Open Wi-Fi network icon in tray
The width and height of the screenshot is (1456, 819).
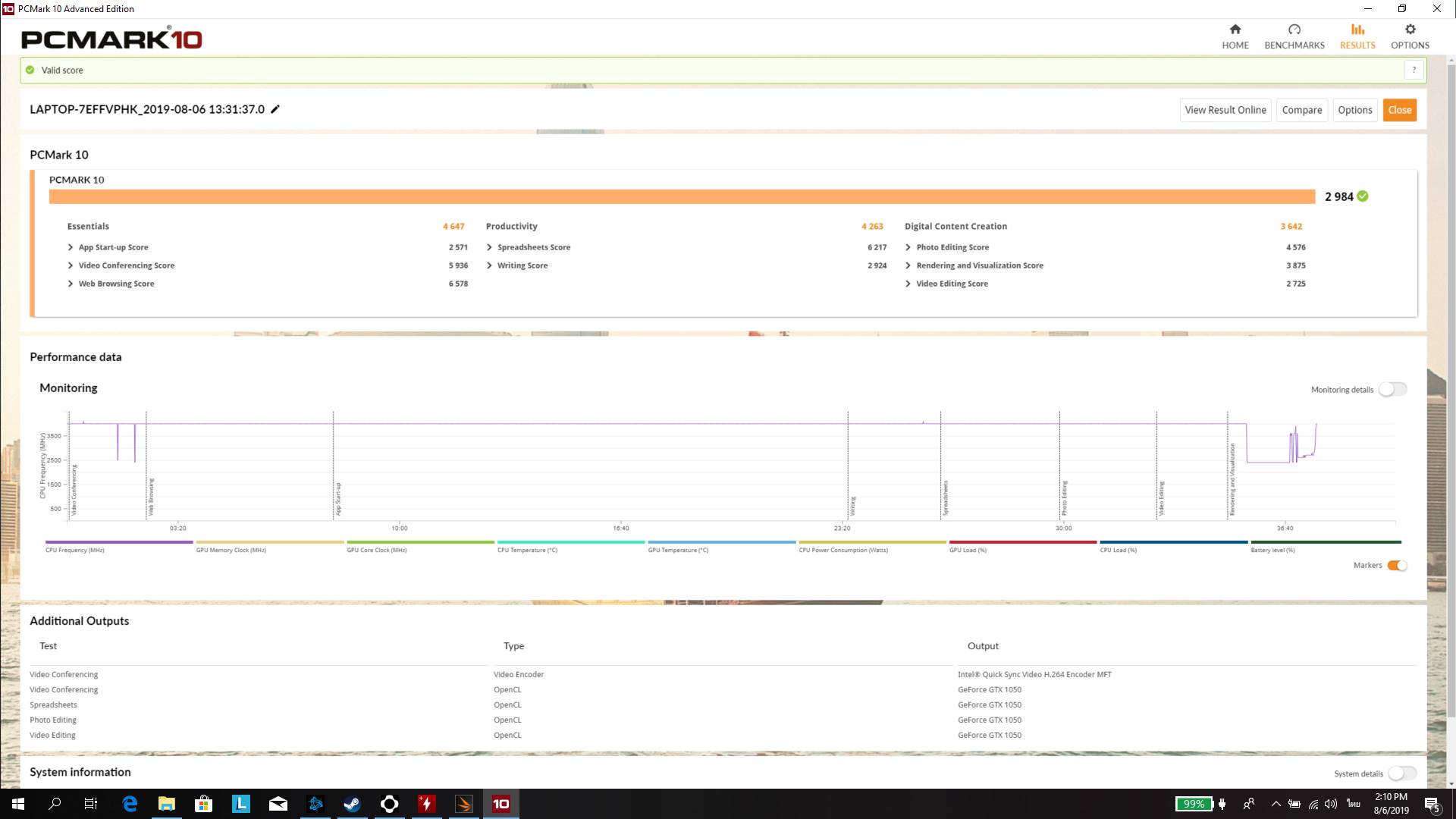tap(1313, 804)
